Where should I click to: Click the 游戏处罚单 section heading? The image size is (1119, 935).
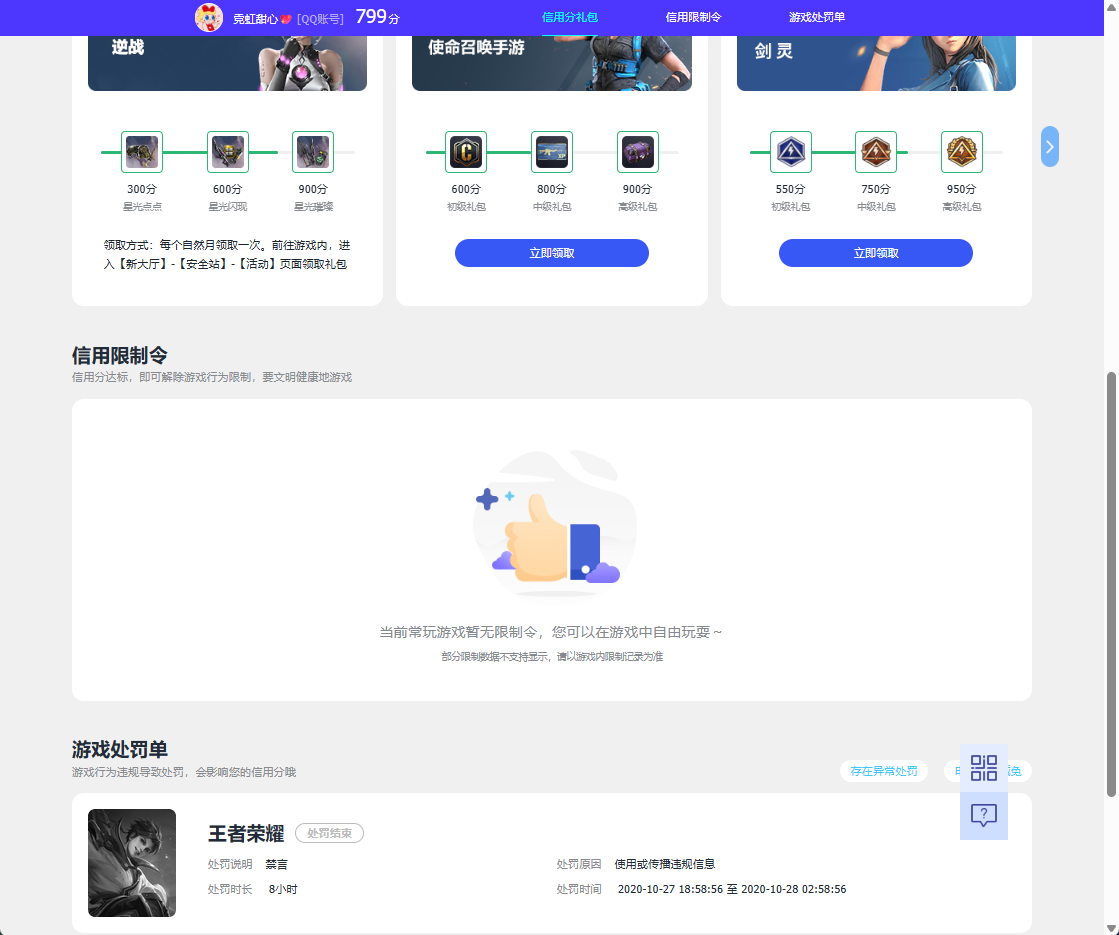120,749
